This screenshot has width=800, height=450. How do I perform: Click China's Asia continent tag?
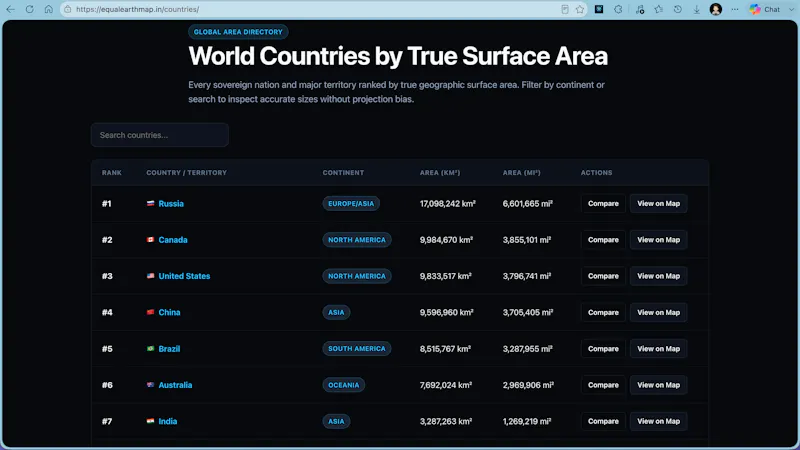tap(336, 312)
